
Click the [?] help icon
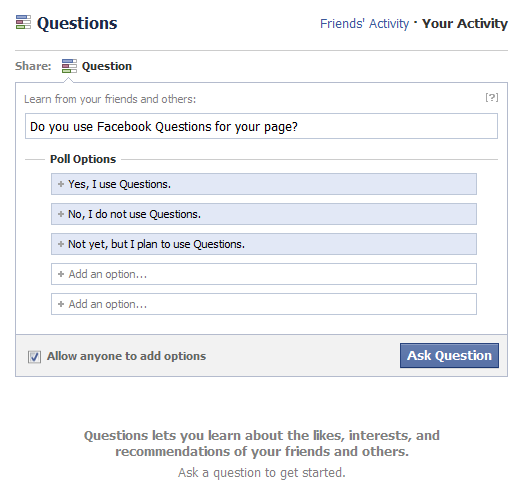(x=492, y=98)
